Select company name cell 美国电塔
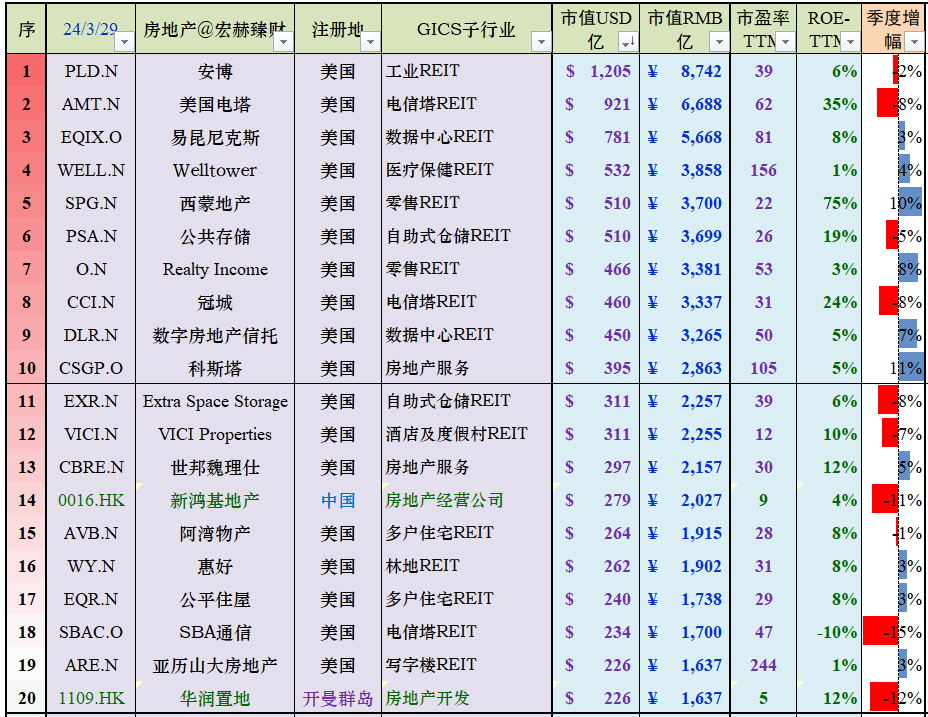 [x=215, y=104]
